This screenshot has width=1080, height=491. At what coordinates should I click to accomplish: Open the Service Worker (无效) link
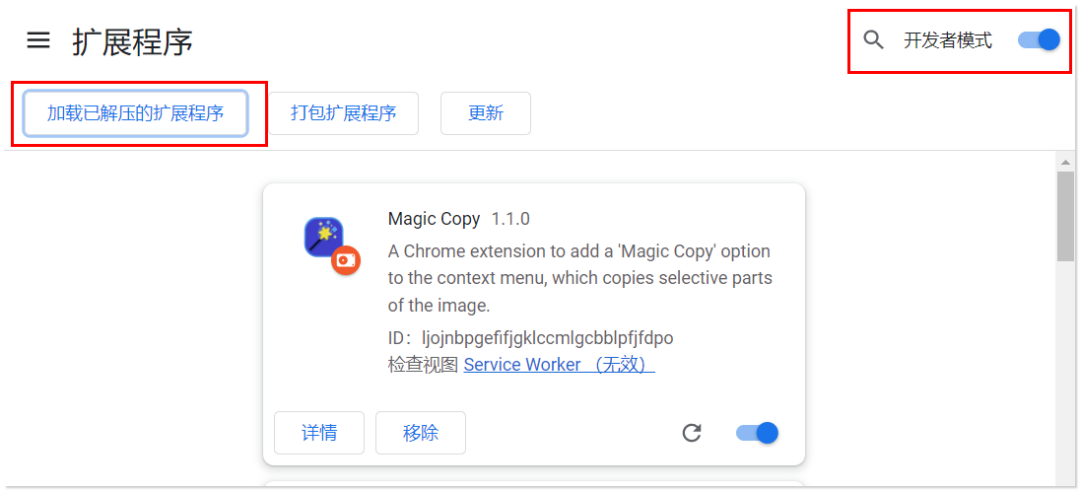pyautogui.click(x=559, y=365)
